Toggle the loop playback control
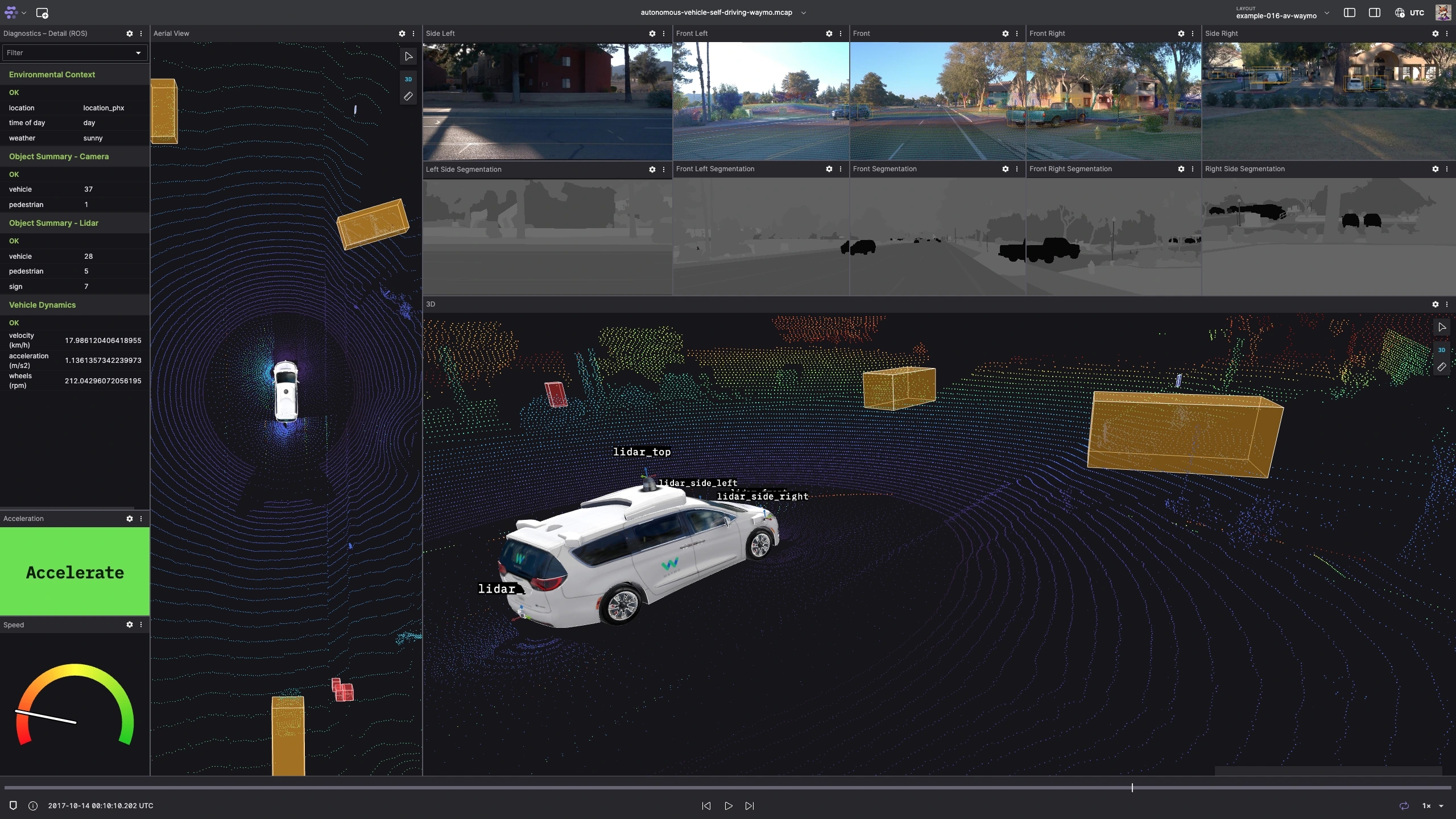Viewport: 1456px width, 819px height. [1405, 806]
